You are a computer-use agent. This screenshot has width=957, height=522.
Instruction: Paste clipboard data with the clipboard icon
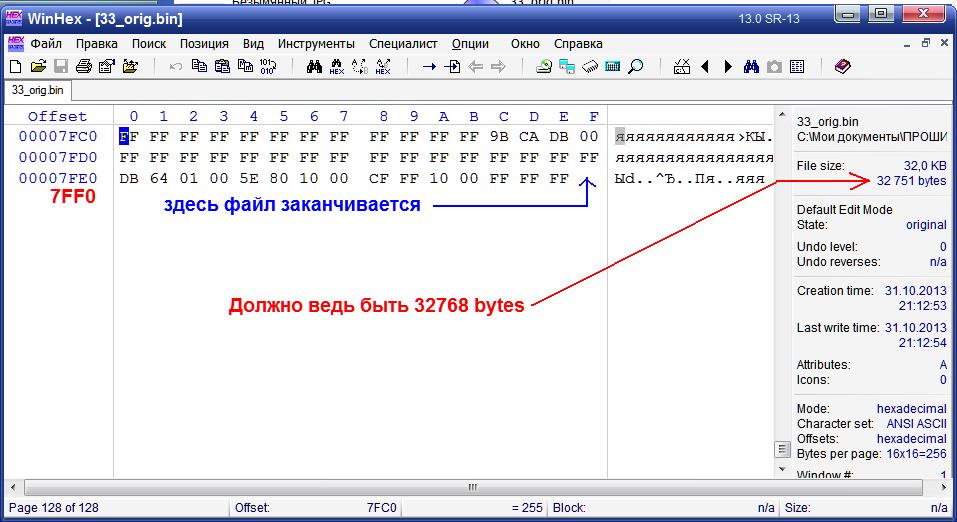tap(222, 67)
